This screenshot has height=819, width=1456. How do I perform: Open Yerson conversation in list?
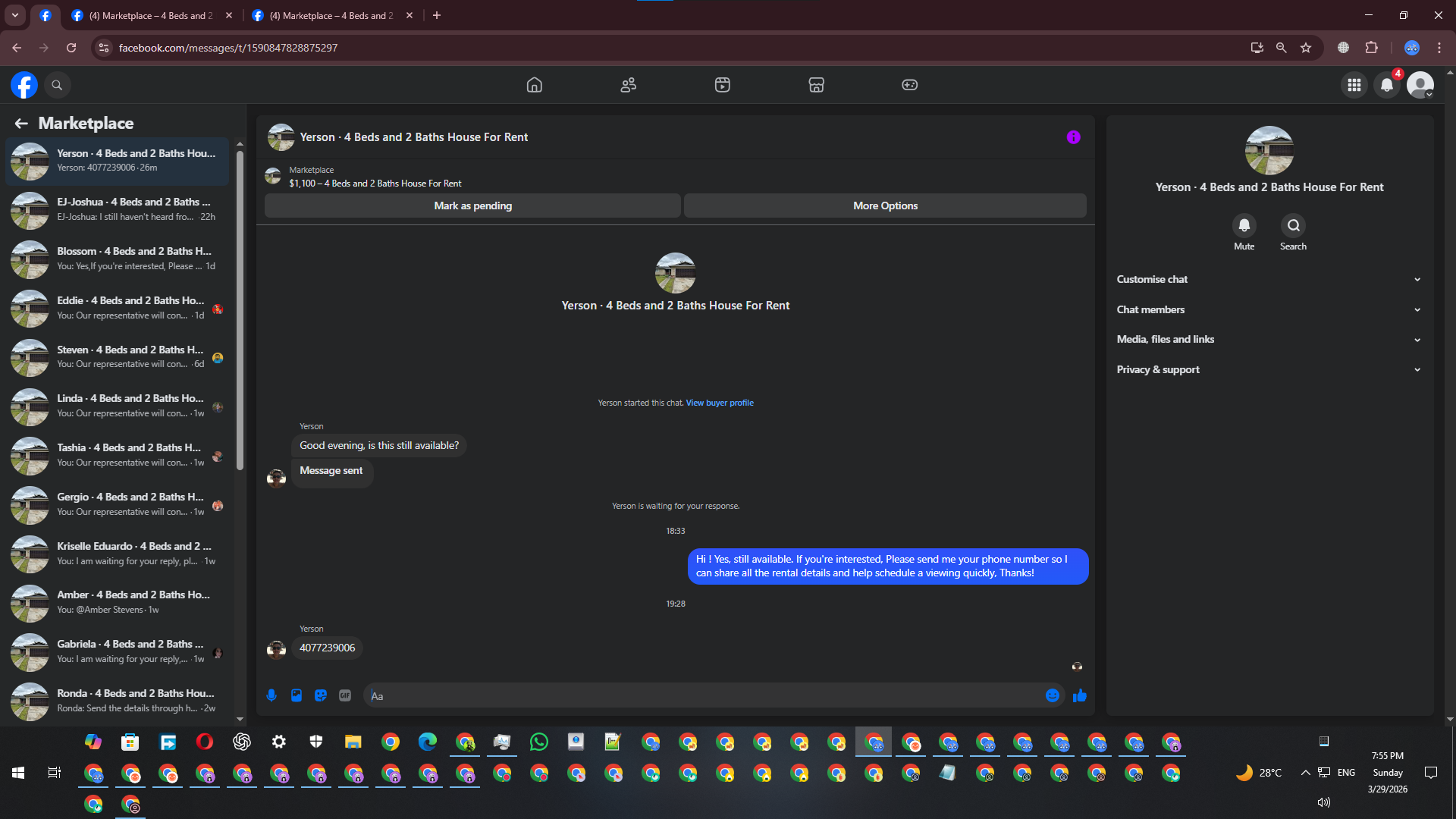[118, 161]
